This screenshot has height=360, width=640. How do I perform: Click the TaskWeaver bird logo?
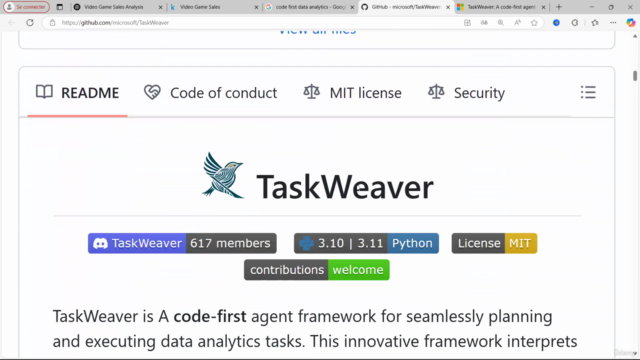(x=223, y=176)
